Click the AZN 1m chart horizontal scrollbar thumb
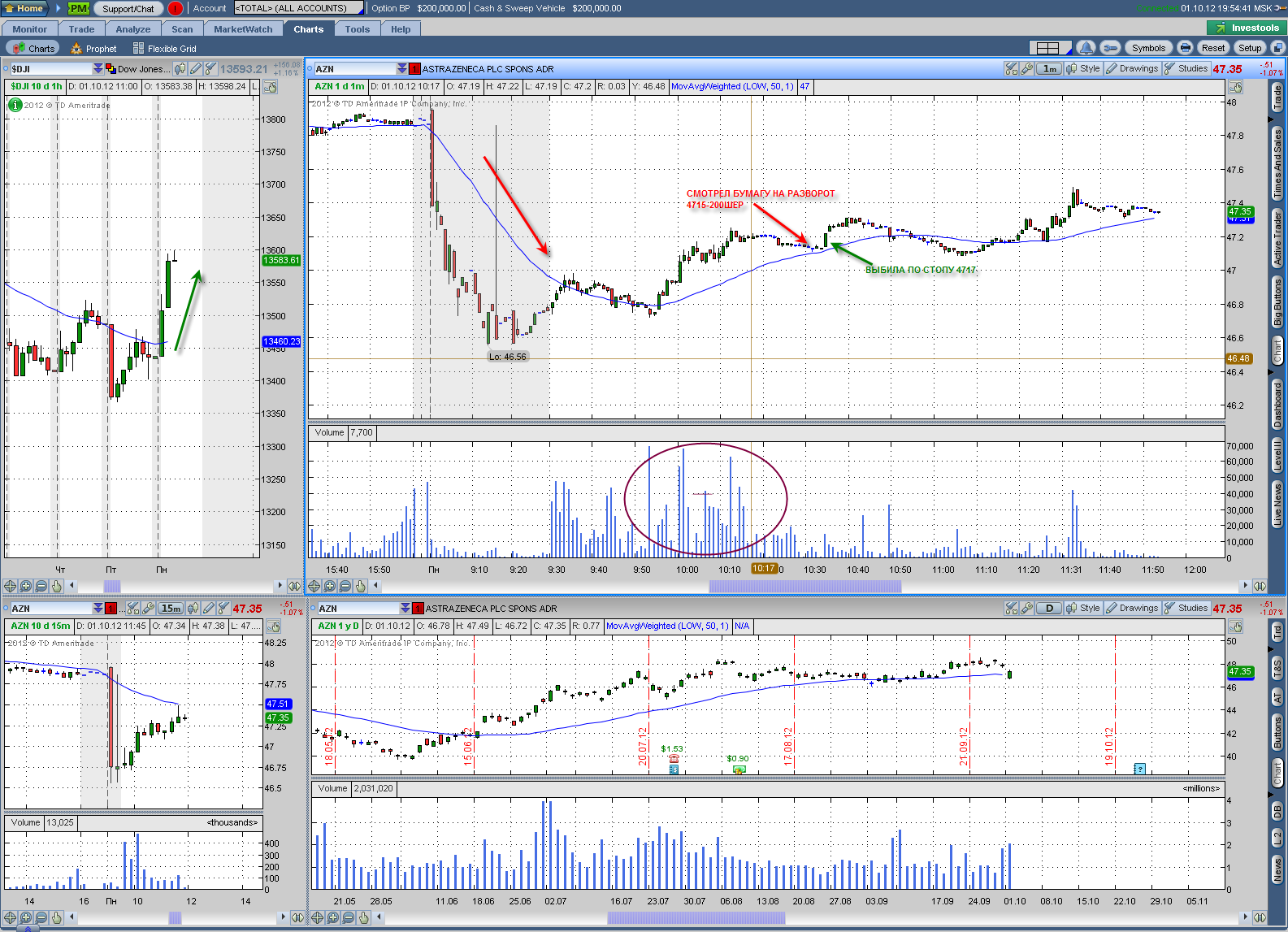This screenshot has height=932, width=1288. tap(805, 586)
